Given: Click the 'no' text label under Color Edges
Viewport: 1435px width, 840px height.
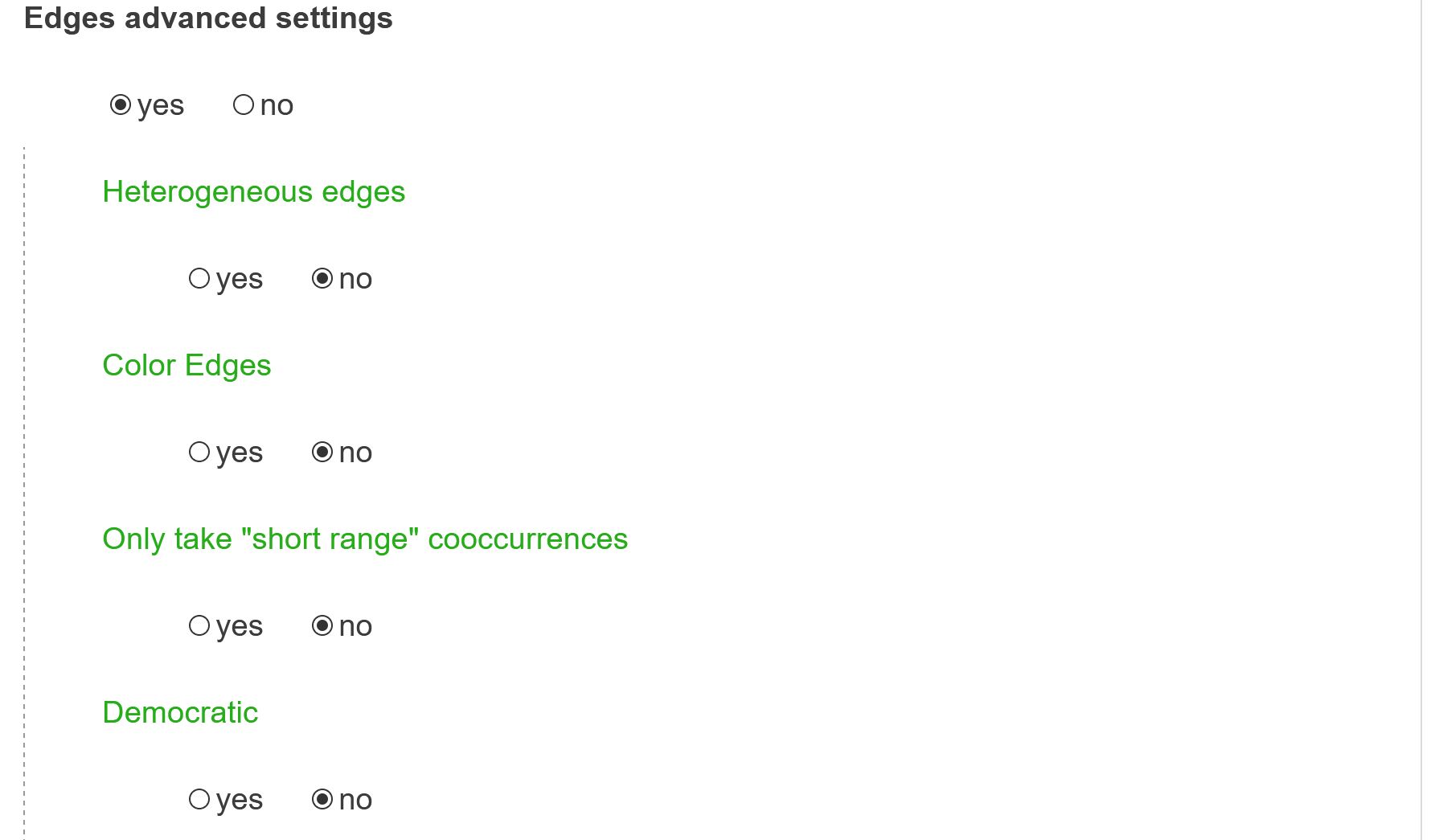Looking at the screenshot, I should [x=355, y=453].
